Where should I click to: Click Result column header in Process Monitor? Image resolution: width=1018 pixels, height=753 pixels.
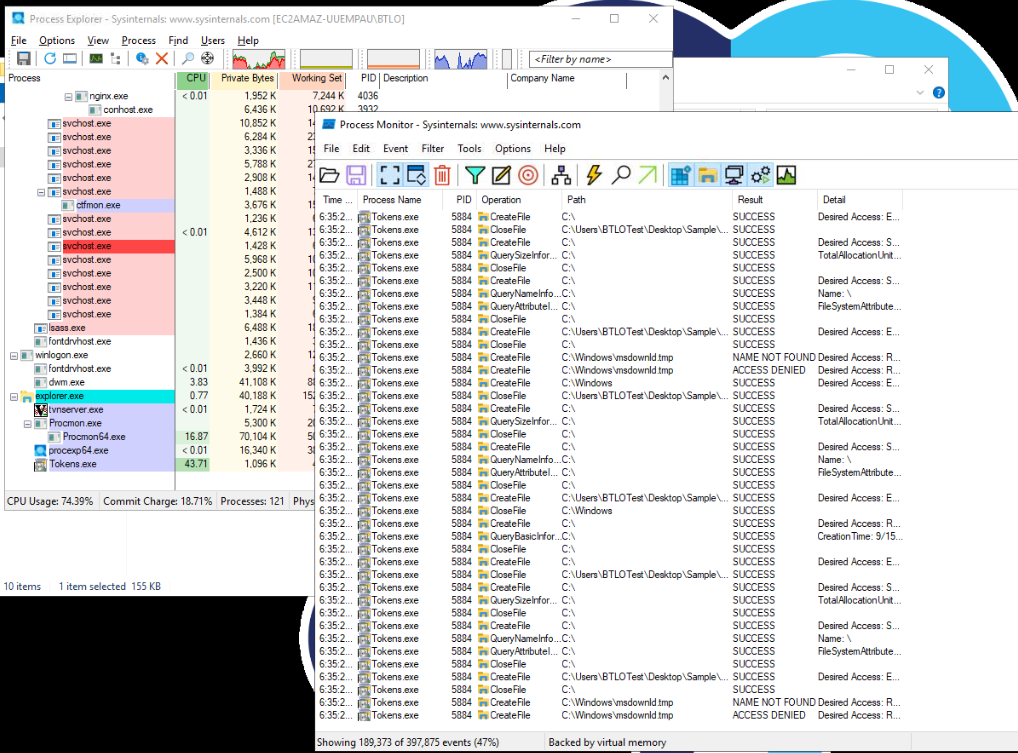coord(774,200)
